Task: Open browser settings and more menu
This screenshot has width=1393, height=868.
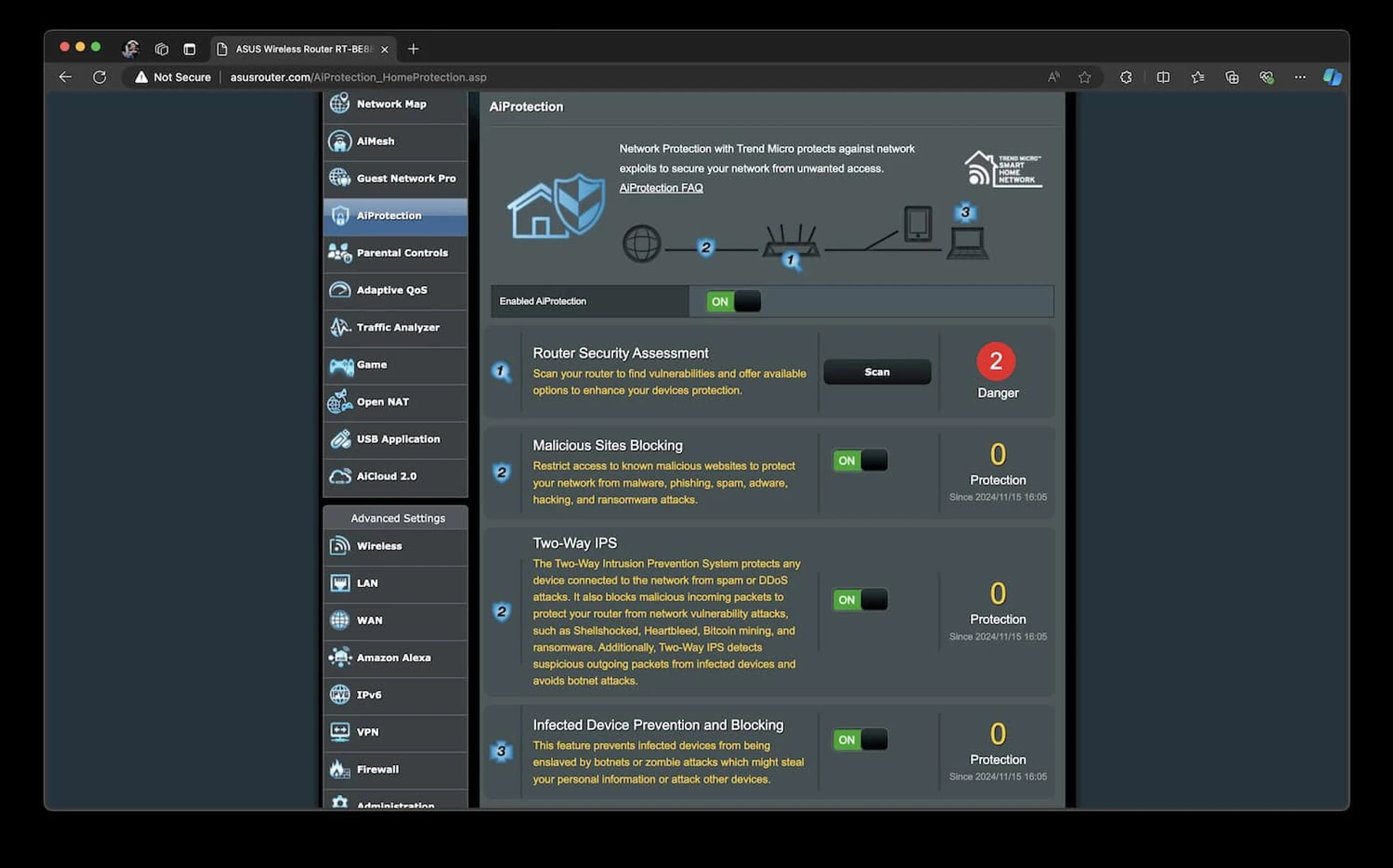Action: point(1300,77)
